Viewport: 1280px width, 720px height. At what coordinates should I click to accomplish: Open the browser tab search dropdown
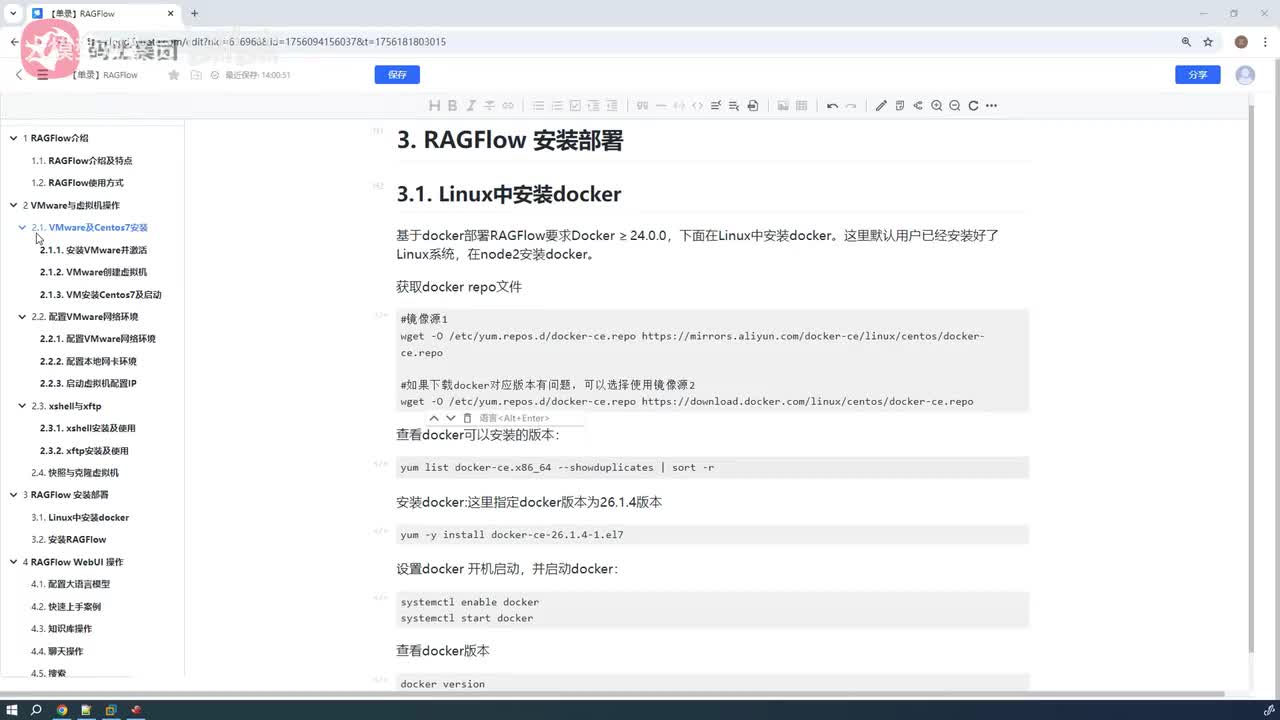tap(11, 14)
